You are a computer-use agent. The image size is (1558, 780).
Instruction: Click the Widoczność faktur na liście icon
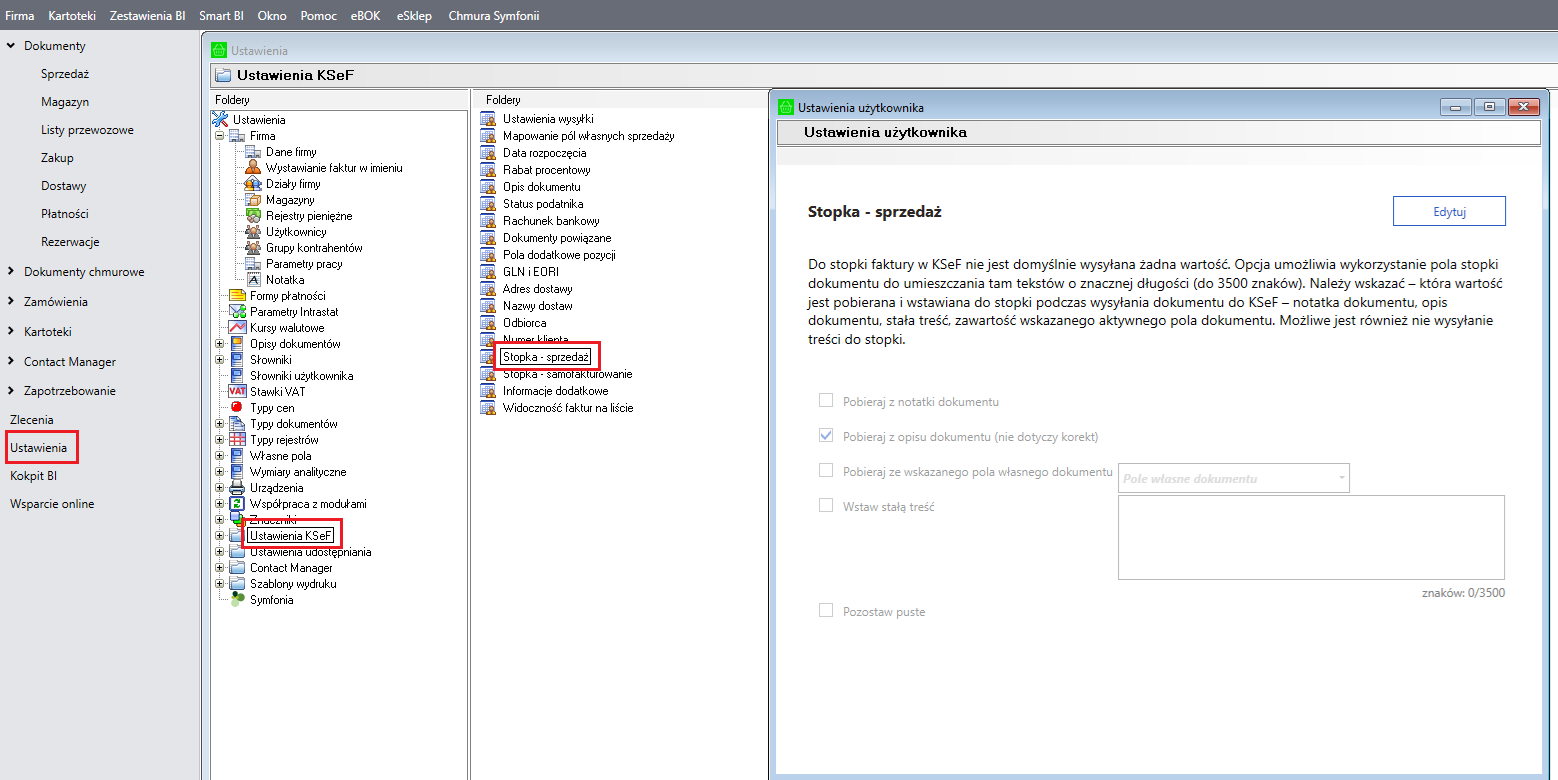[488, 408]
